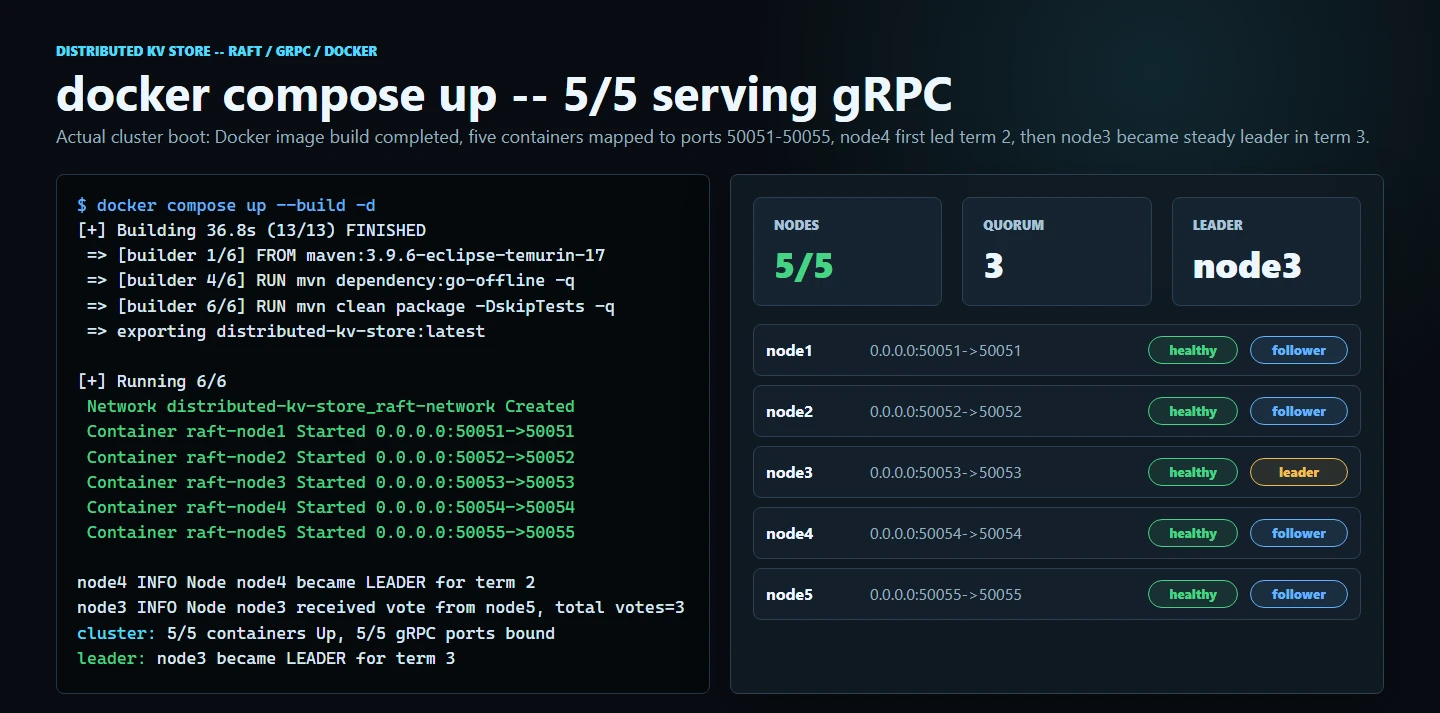Image resolution: width=1440 pixels, height=713 pixels.
Task: Click the node2 healthy badge
Action: (x=1193, y=411)
